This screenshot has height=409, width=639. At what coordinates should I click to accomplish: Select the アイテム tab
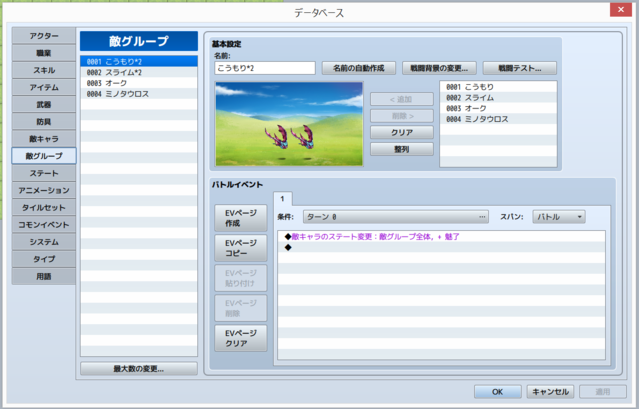tap(44, 87)
